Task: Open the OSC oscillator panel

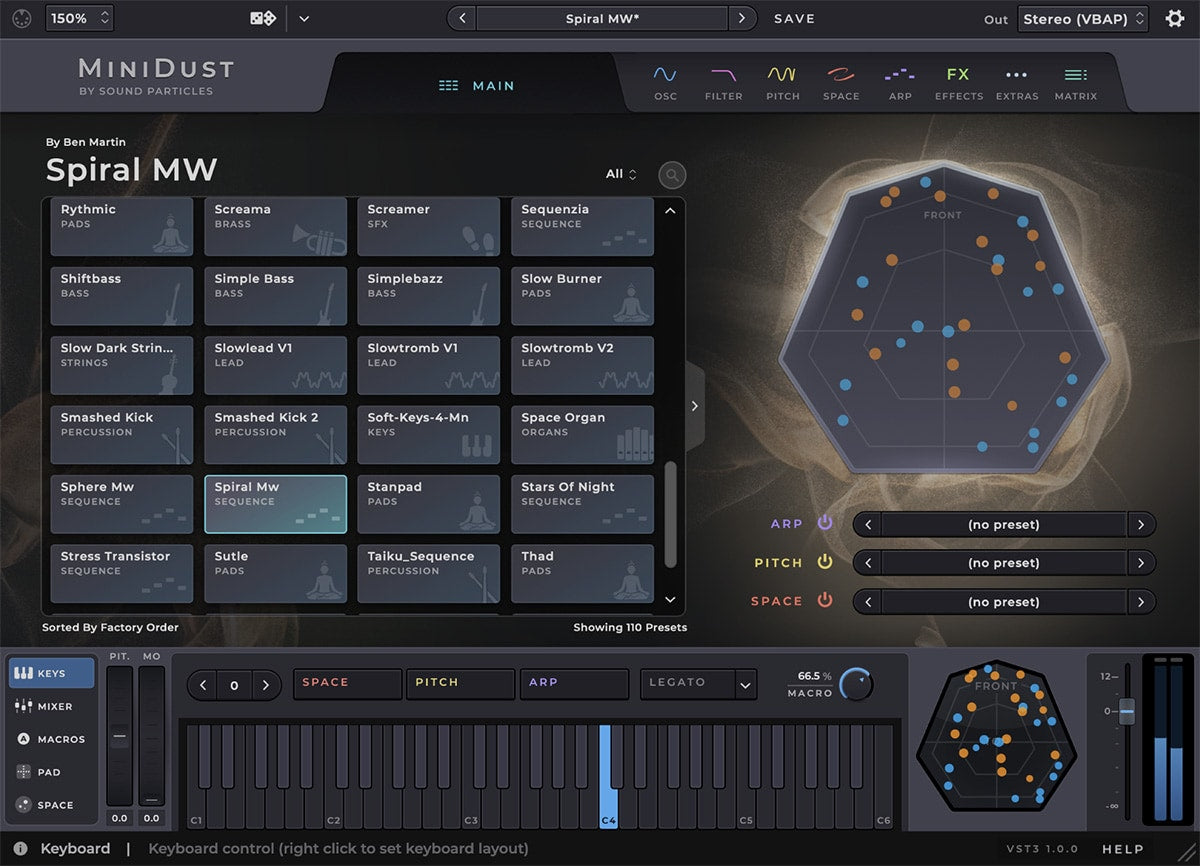Action: [x=666, y=80]
